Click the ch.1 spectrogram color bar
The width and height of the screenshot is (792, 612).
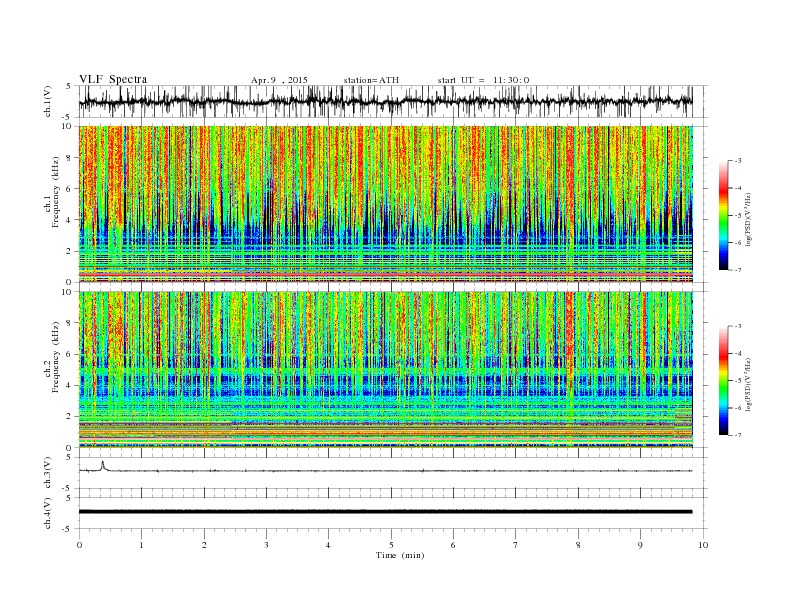pyautogui.click(x=724, y=216)
